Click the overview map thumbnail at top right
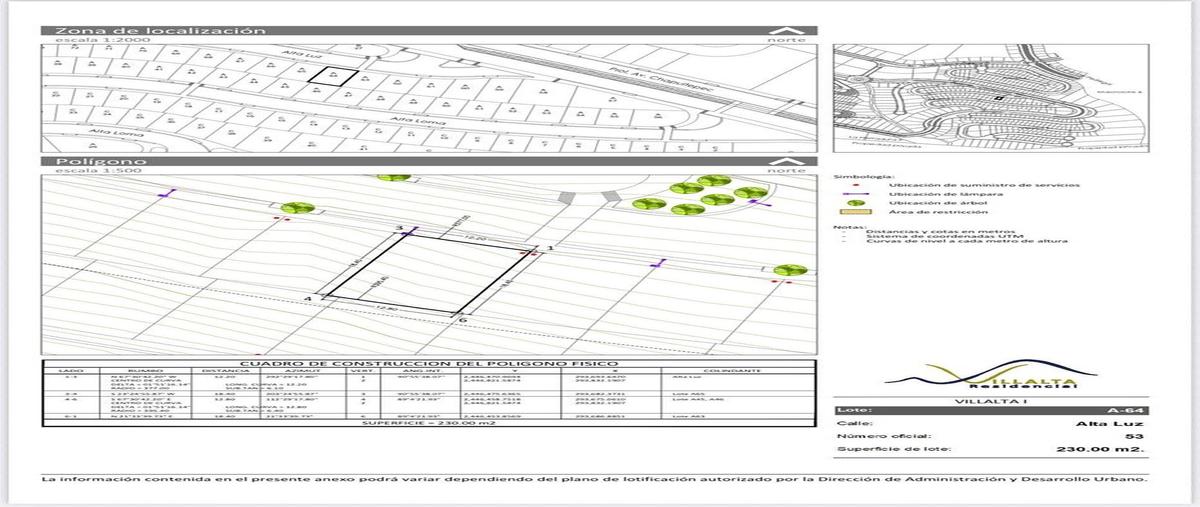 (x=992, y=99)
